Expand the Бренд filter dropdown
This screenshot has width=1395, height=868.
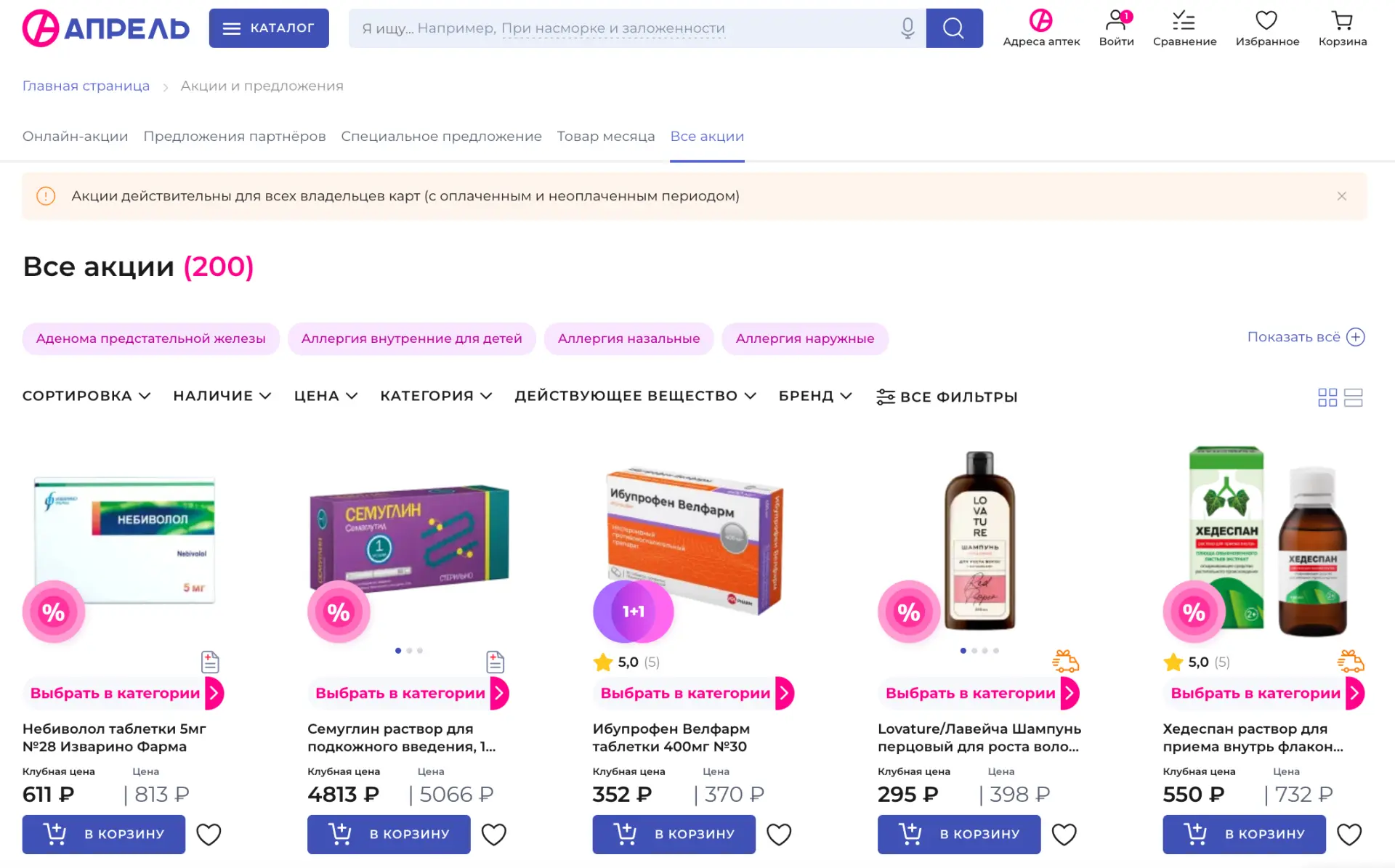pos(814,396)
